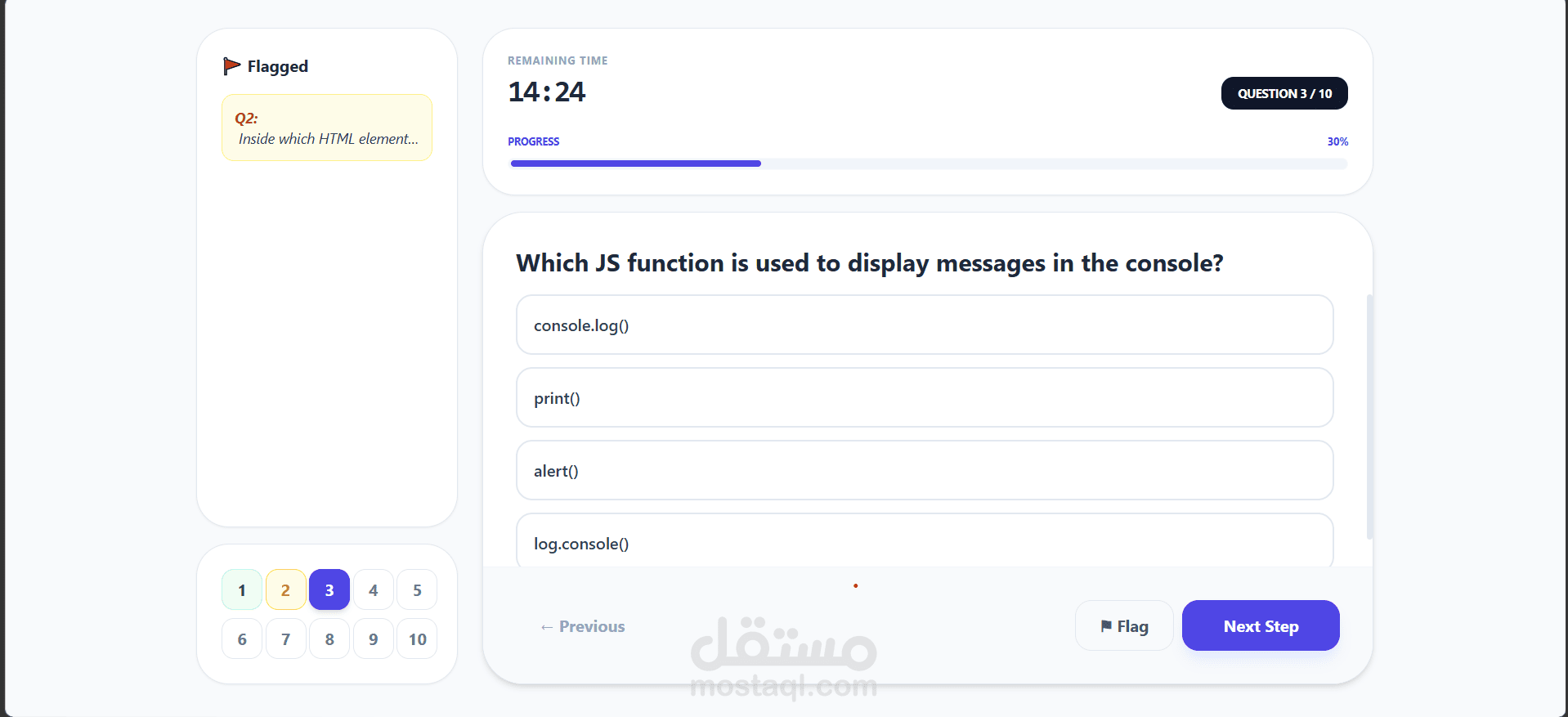Select the console.log() answer option

[x=923, y=325]
